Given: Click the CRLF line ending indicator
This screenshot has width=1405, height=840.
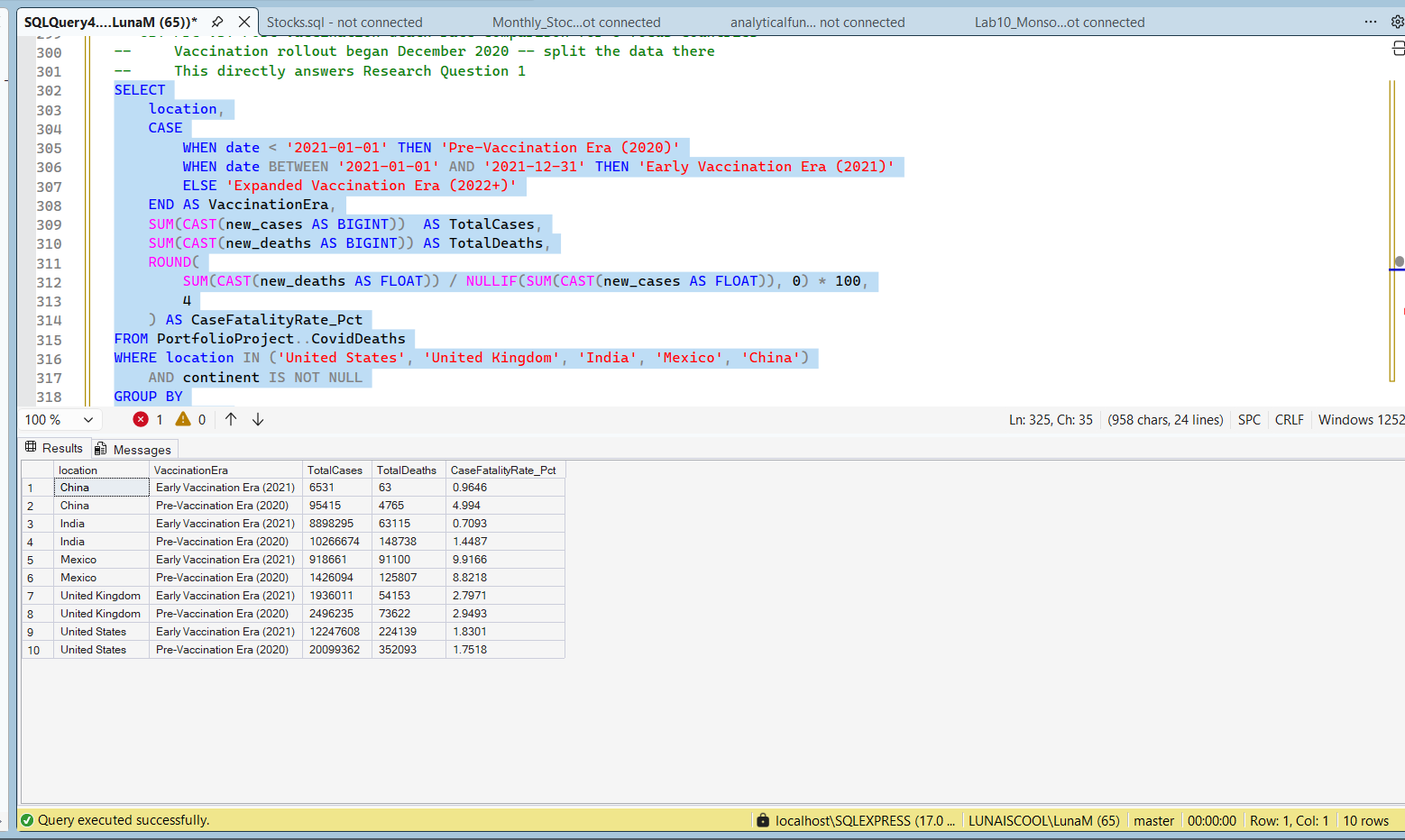Looking at the screenshot, I should (1289, 420).
